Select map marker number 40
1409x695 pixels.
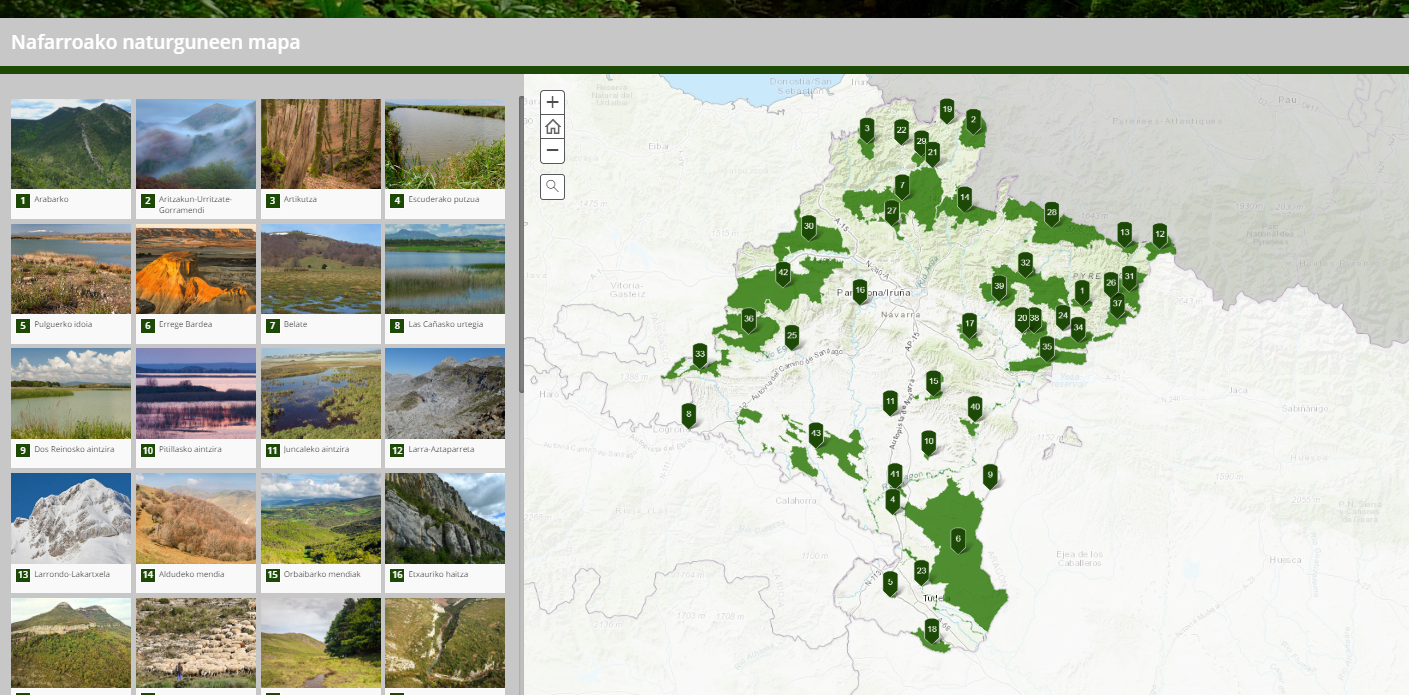[x=975, y=407]
